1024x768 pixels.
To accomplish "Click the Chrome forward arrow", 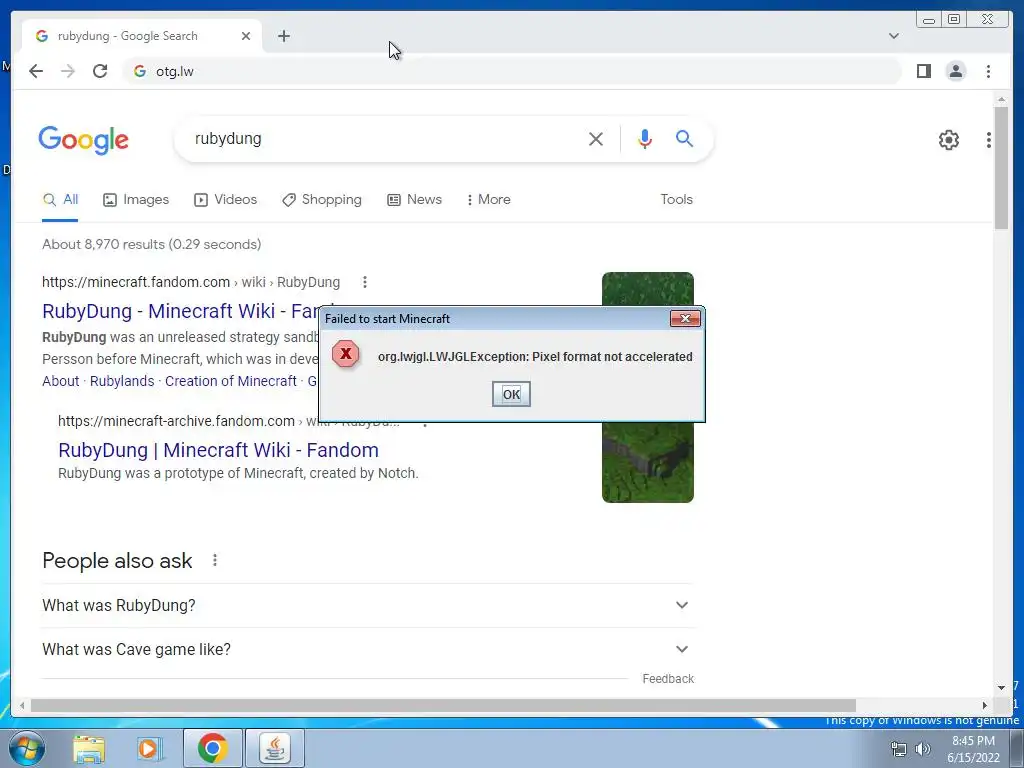I will (x=68, y=71).
